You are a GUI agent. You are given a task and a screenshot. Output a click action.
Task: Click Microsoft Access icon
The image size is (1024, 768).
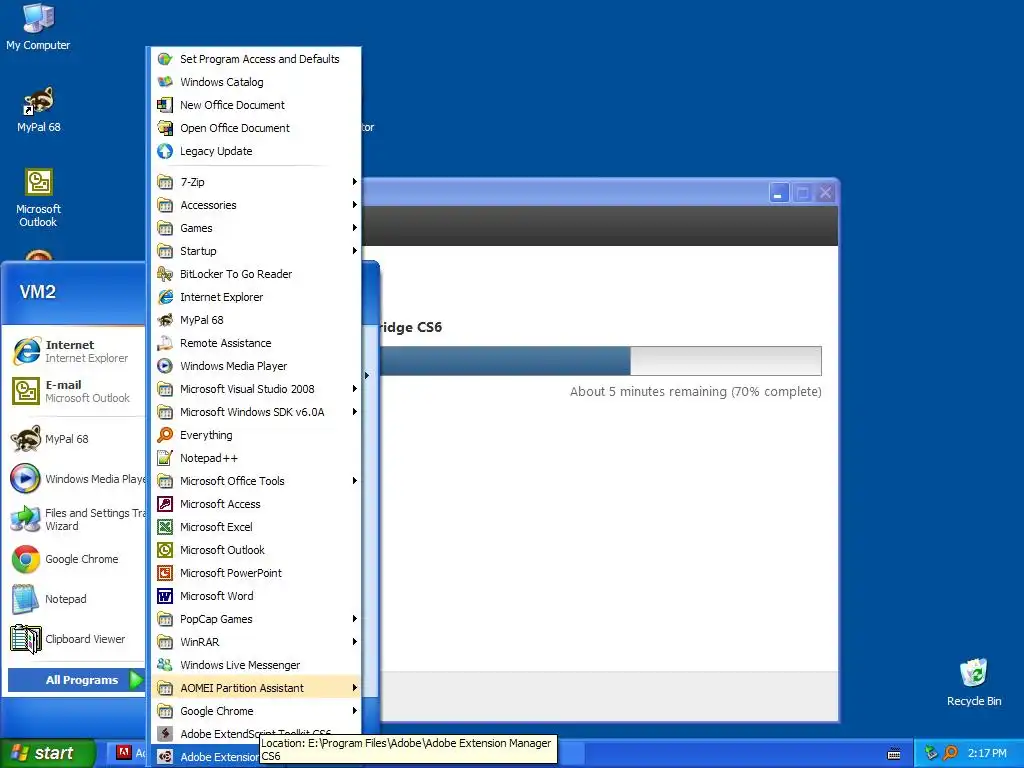(165, 504)
